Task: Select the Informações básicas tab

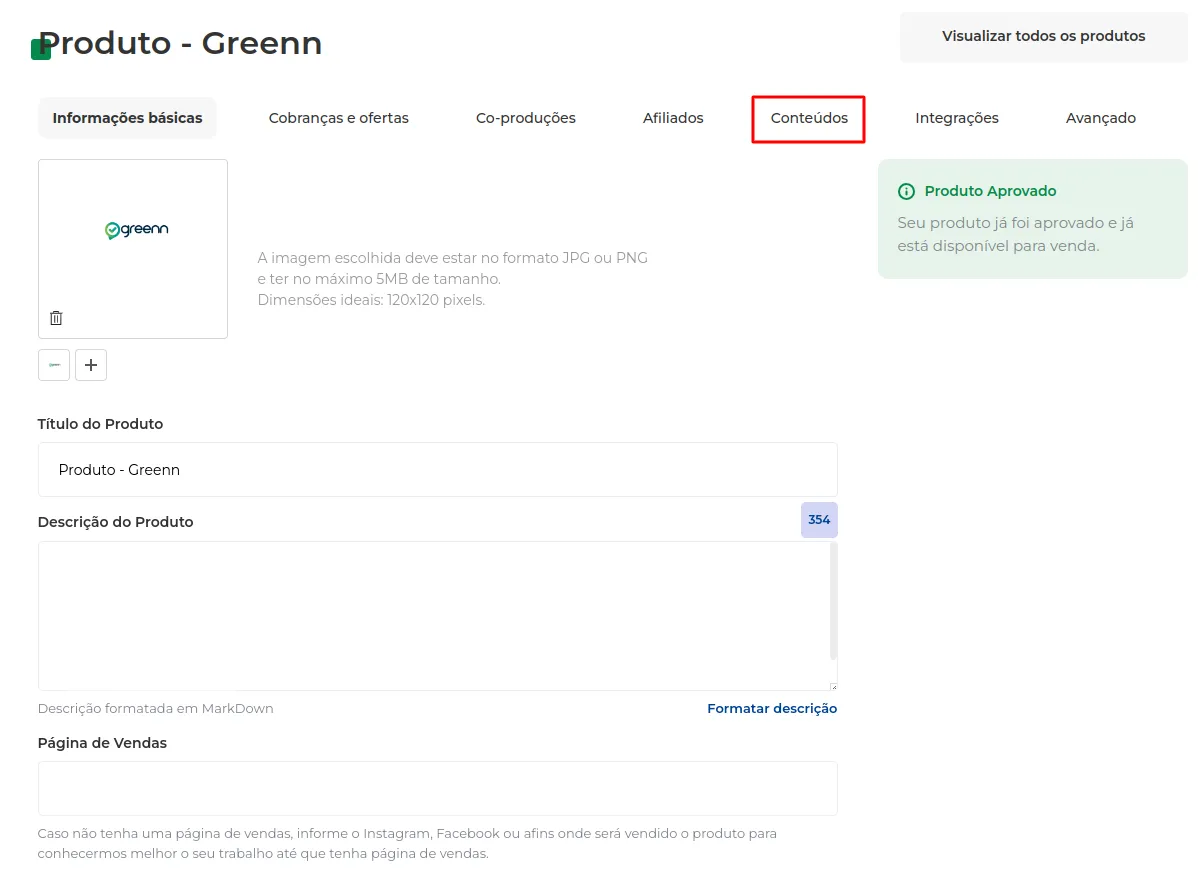Action: [x=128, y=118]
